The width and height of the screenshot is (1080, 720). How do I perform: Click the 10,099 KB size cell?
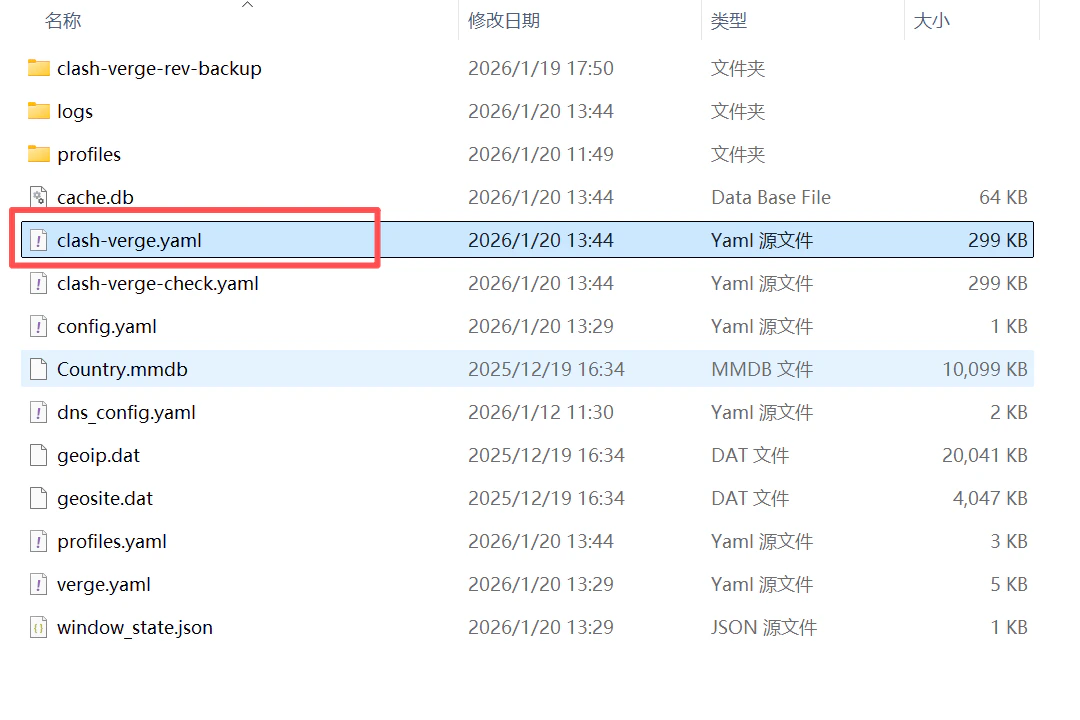[x=985, y=369]
